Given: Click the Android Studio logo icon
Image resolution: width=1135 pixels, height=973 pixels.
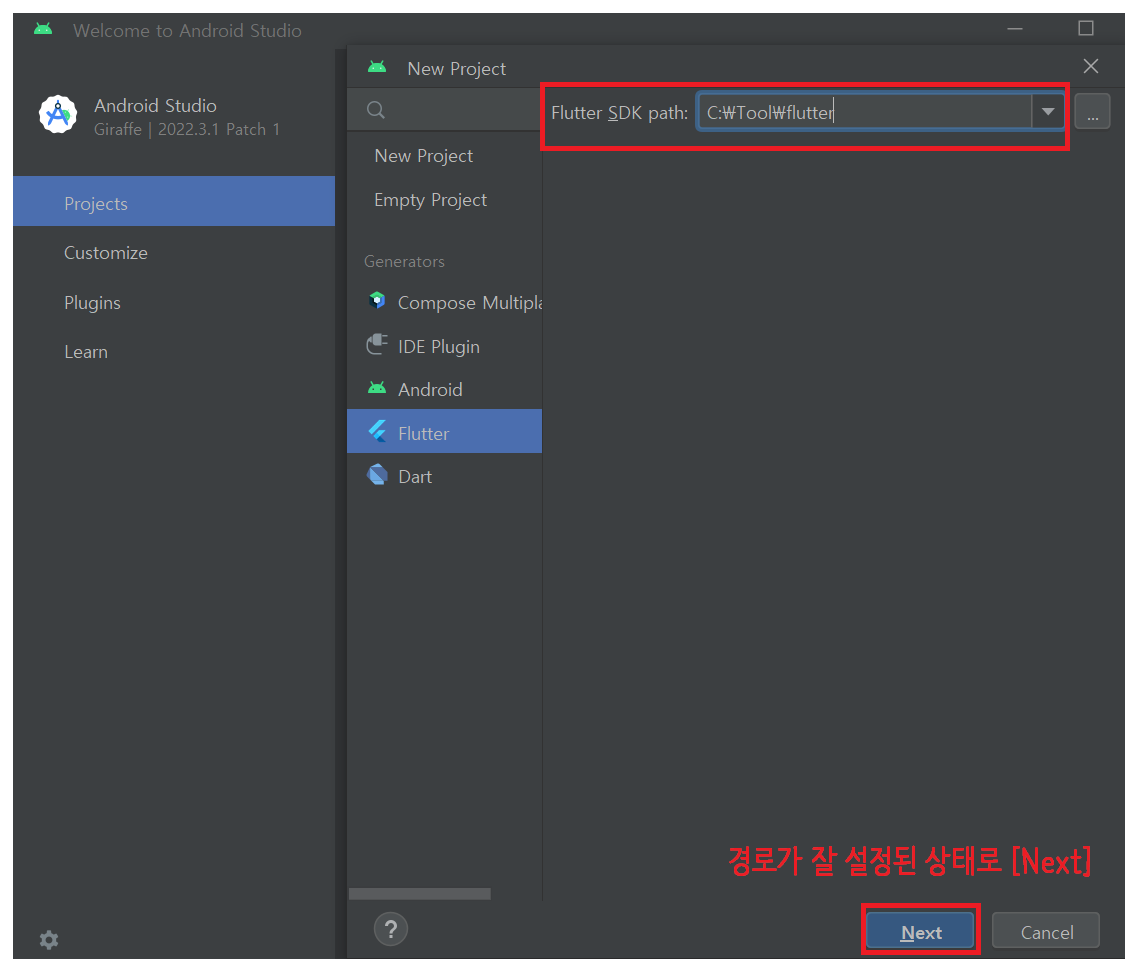Looking at the screenshot, I should pos(58,114).
